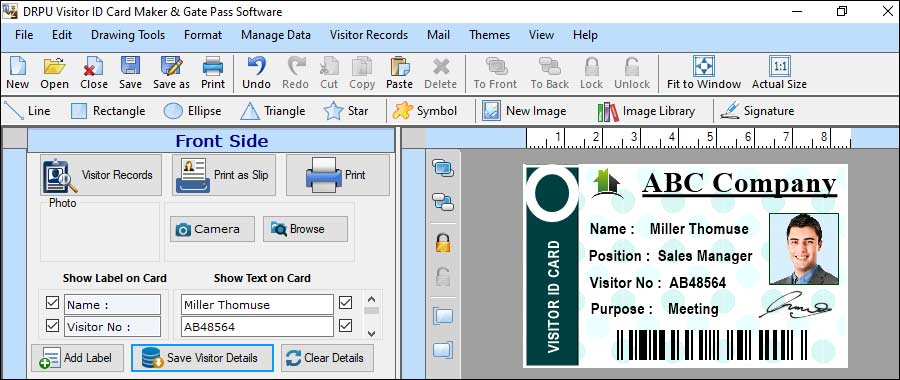Select the Line drawing tool

(27, 111)
